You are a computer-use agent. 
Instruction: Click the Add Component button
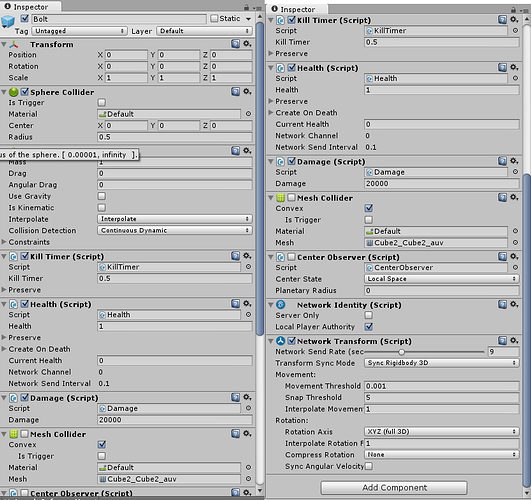[x=394, y=488]
